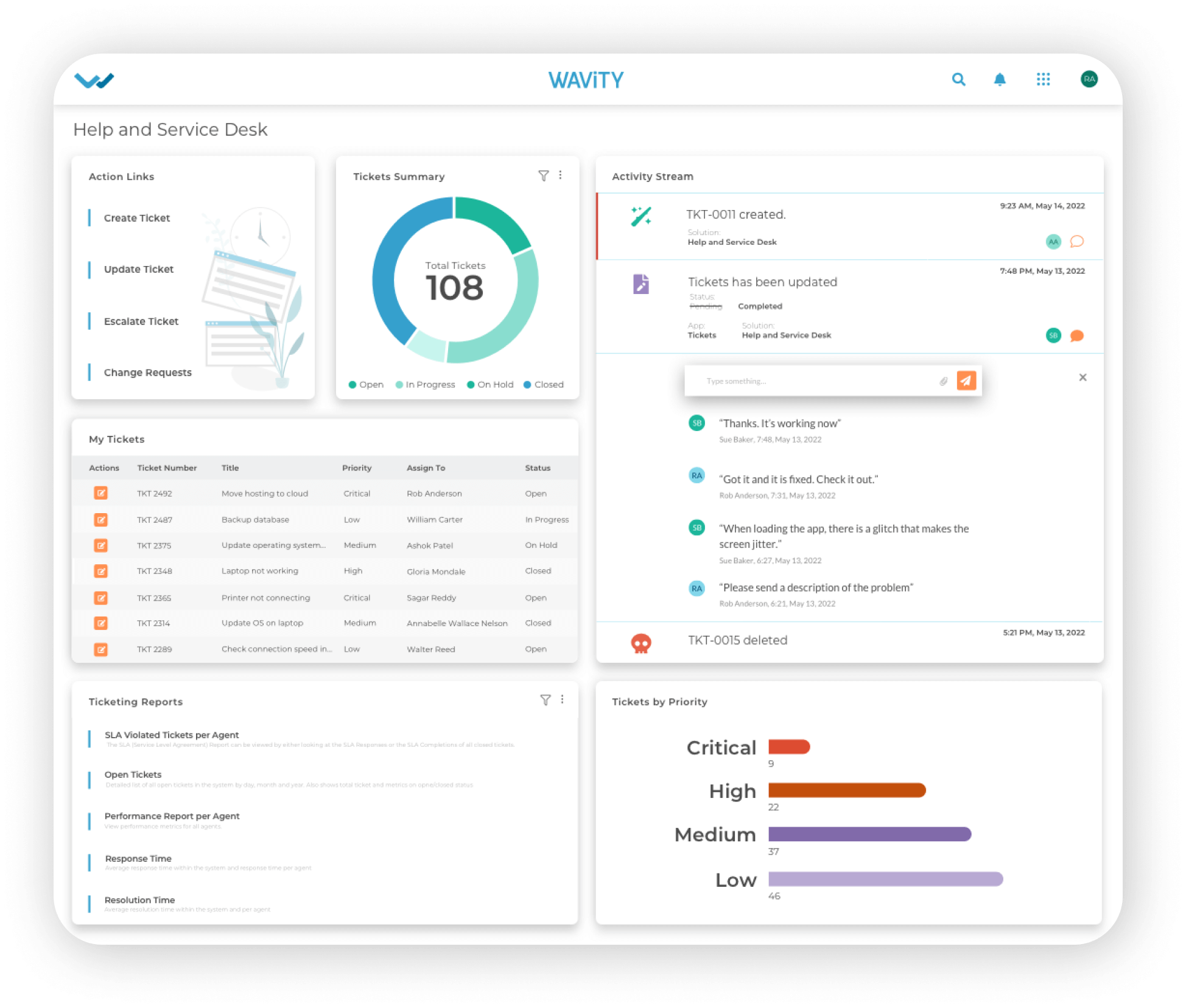Viewport: 1186px width, 1008px height.
Task: Toggle the Open legend in Tickets Summary
Action: click(365, 384)
